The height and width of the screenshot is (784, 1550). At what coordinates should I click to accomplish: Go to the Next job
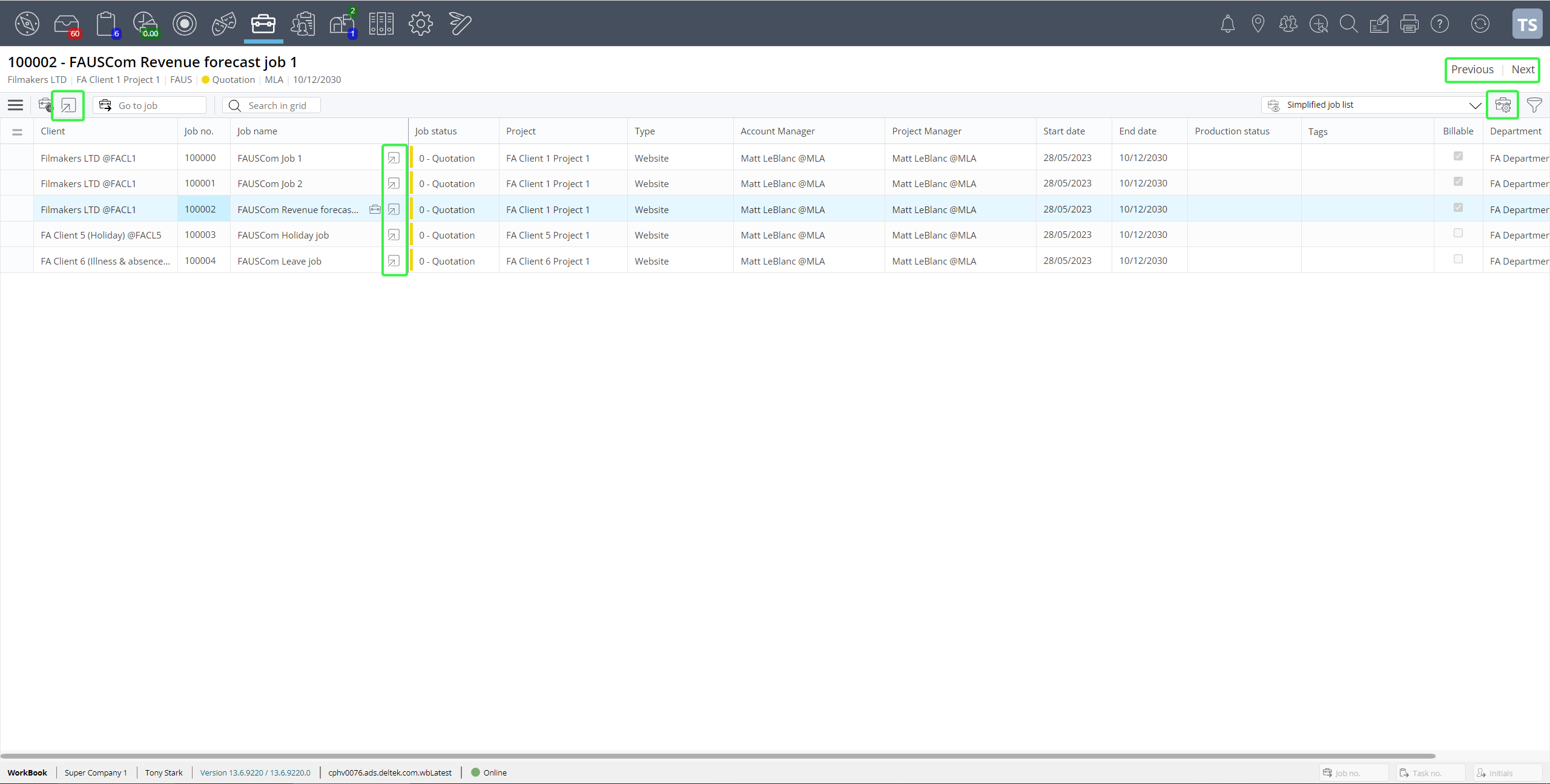(x=1523, y=70)
